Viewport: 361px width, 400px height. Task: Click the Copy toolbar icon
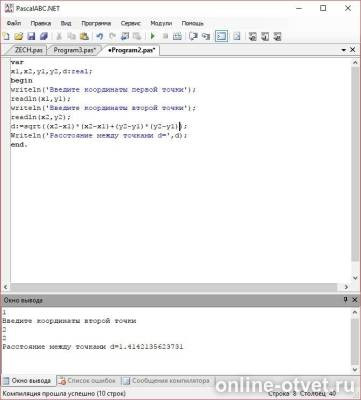pos(71,36)
